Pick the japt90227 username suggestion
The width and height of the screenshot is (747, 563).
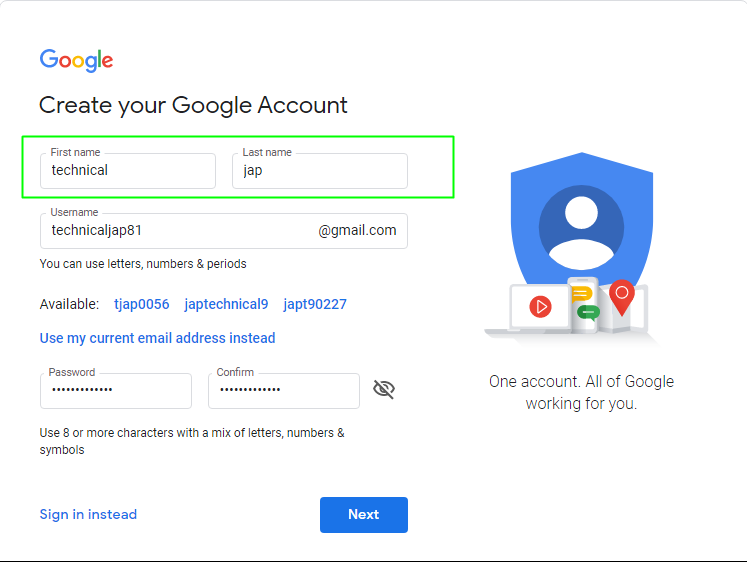tap(315, 304)
